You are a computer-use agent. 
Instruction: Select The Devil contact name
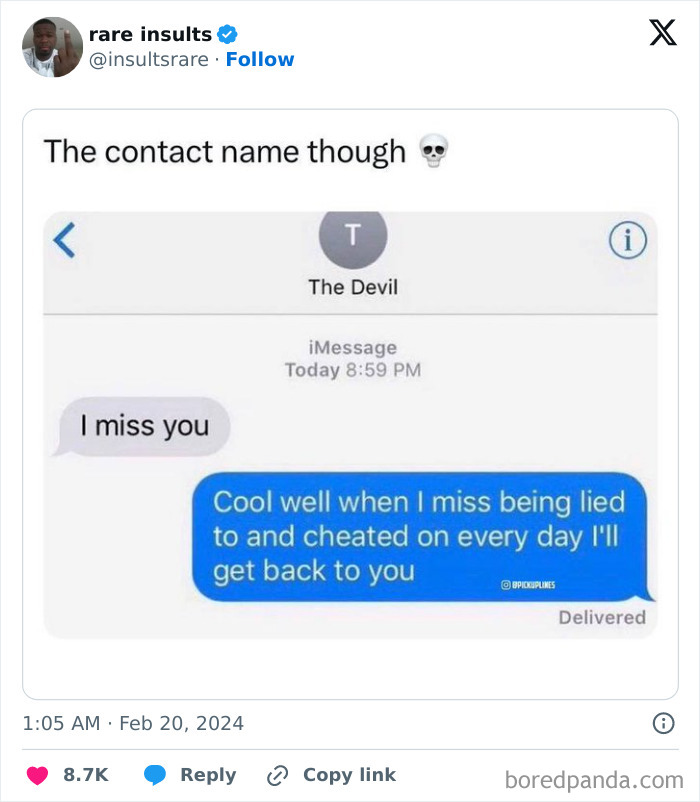[353, 287]
